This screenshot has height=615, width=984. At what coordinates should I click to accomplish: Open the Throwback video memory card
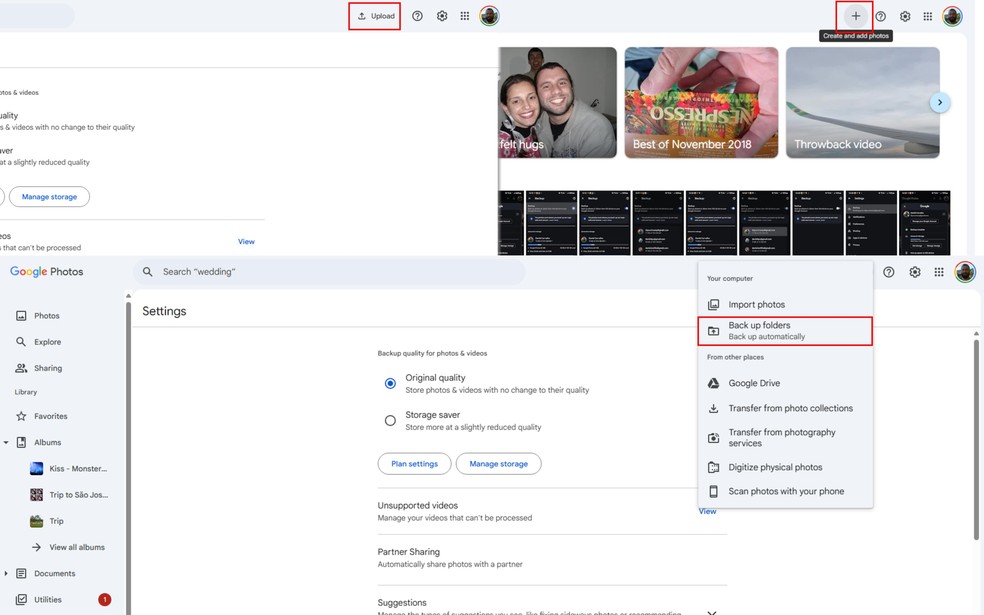coord(863,102)
